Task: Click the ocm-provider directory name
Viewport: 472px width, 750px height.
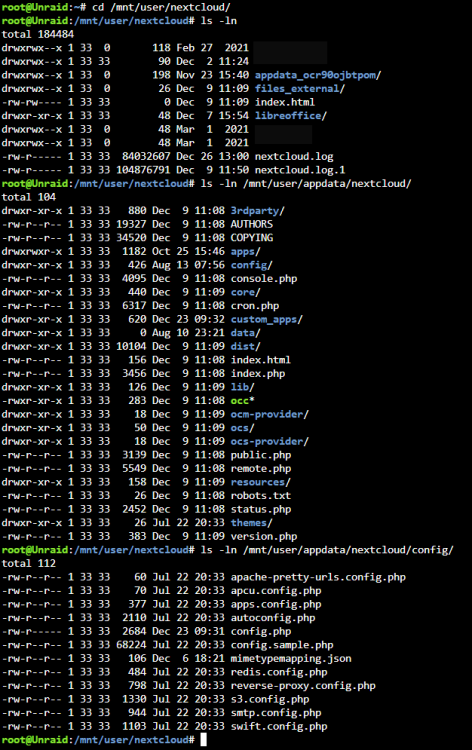Action: click(x=269, y=414)
